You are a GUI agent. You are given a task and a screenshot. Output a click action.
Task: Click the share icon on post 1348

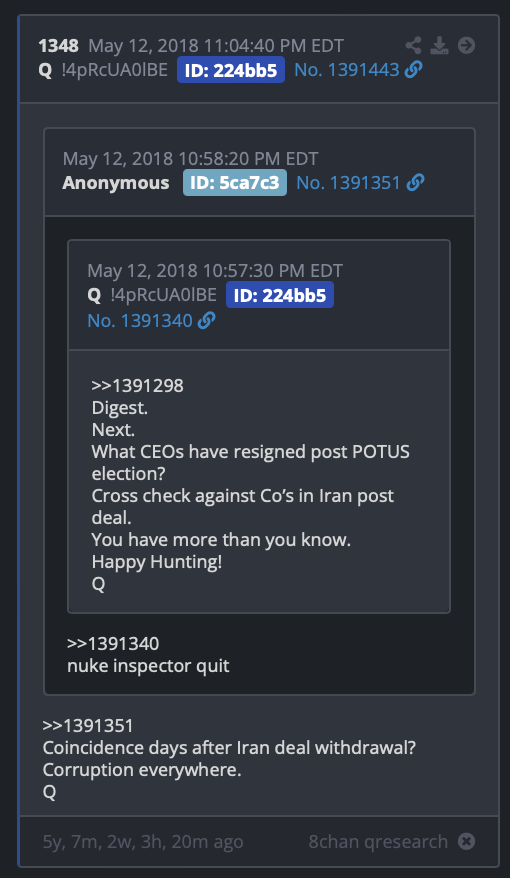tap(413, 45)
